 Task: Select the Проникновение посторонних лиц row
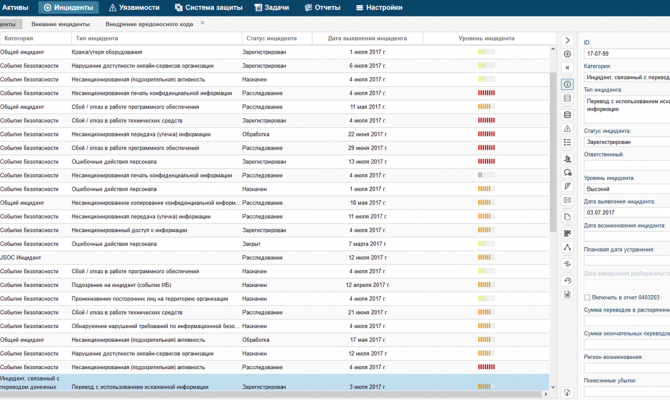pos(275,298)
